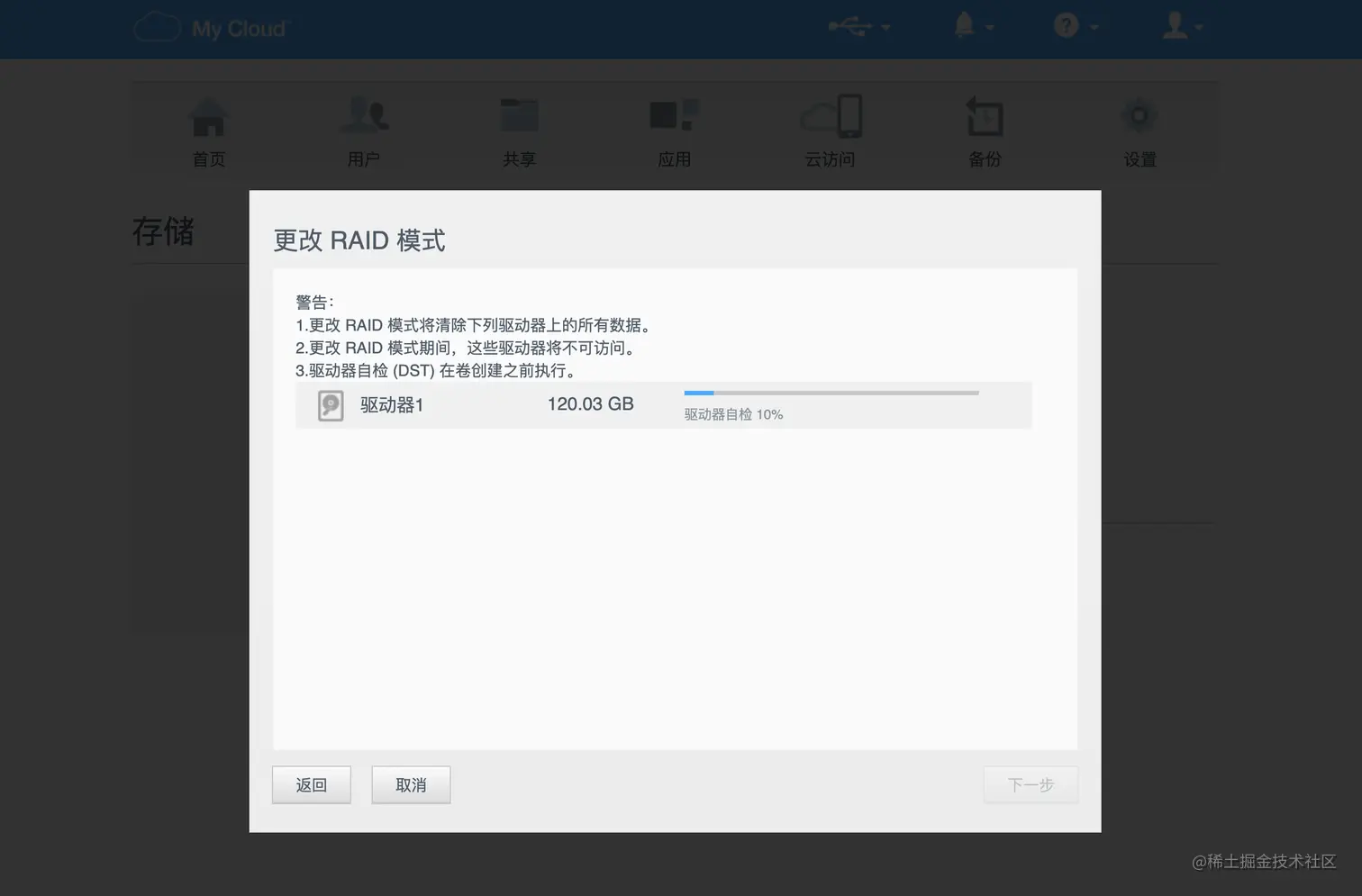Click the disabled 下一步 (Next) button
The width and height of the screenshot is (1362, 896).
click(1030, 784)
